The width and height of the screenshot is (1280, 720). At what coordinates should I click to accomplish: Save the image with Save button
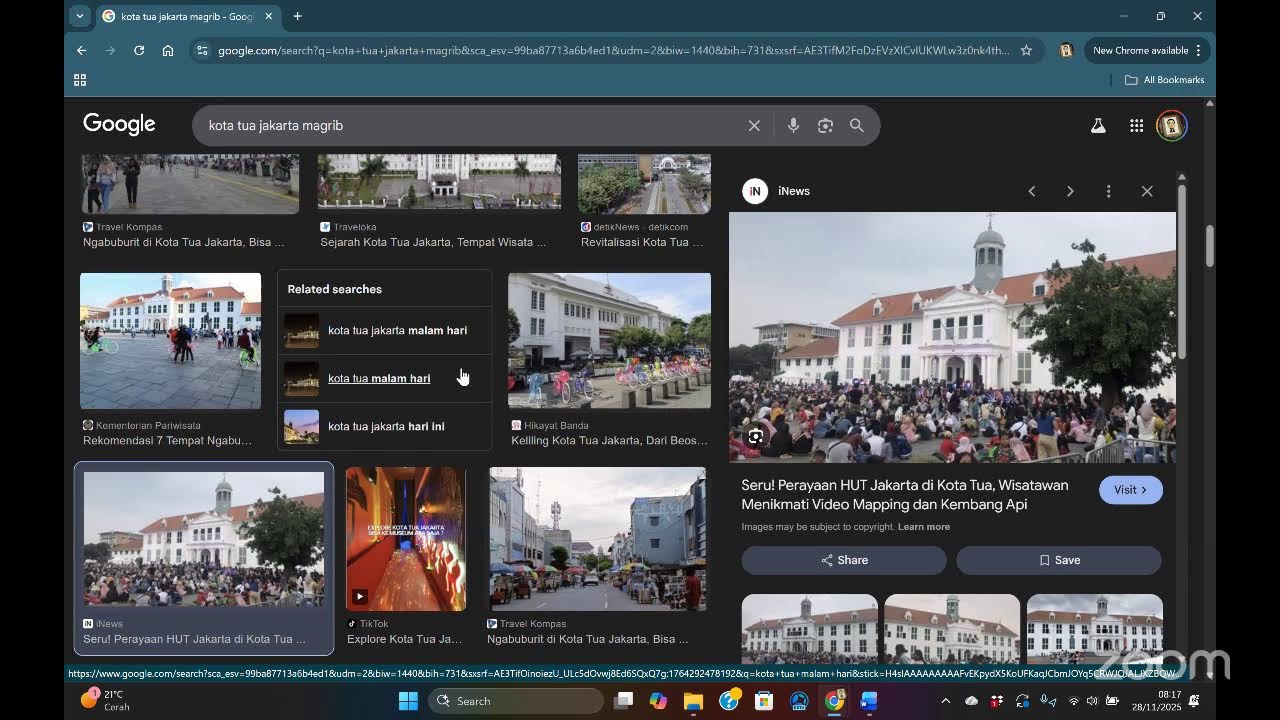[x=1059, y=560]
